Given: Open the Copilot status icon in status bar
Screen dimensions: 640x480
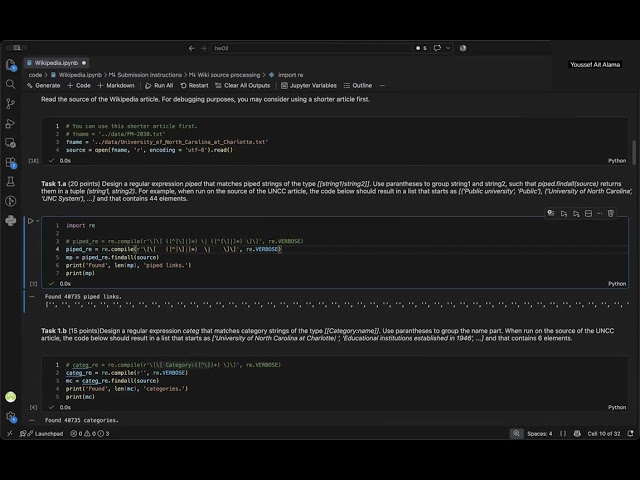Looking at the screenshot, I should click(577, 433).
